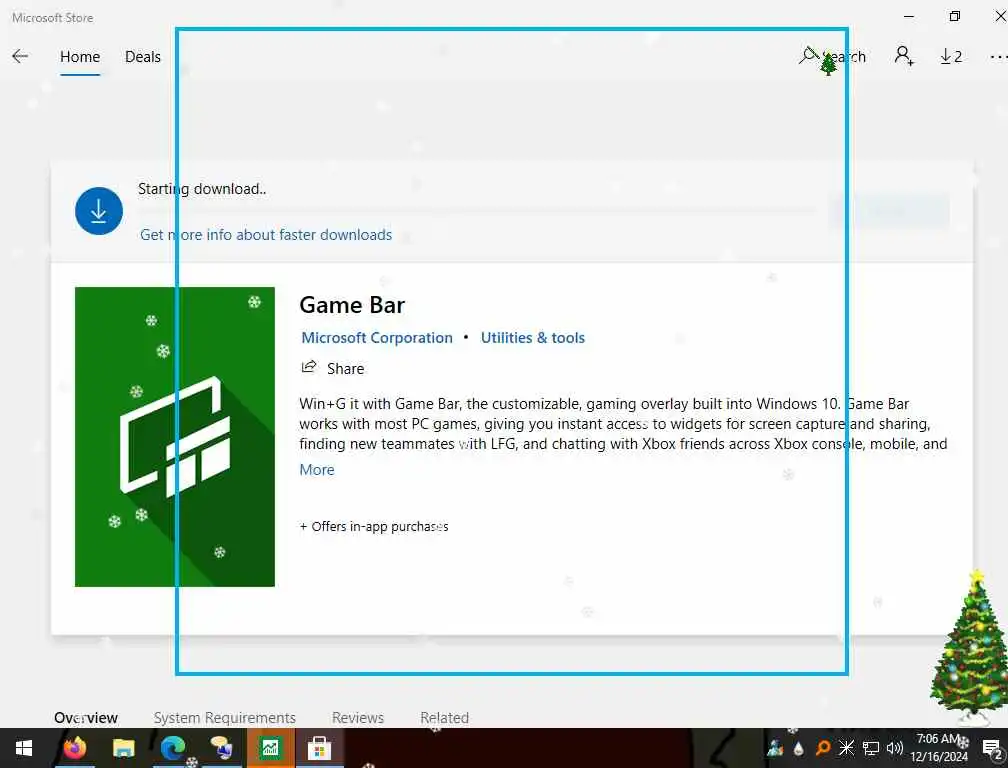Click the Game Bar app artwork

pos(175,436)
